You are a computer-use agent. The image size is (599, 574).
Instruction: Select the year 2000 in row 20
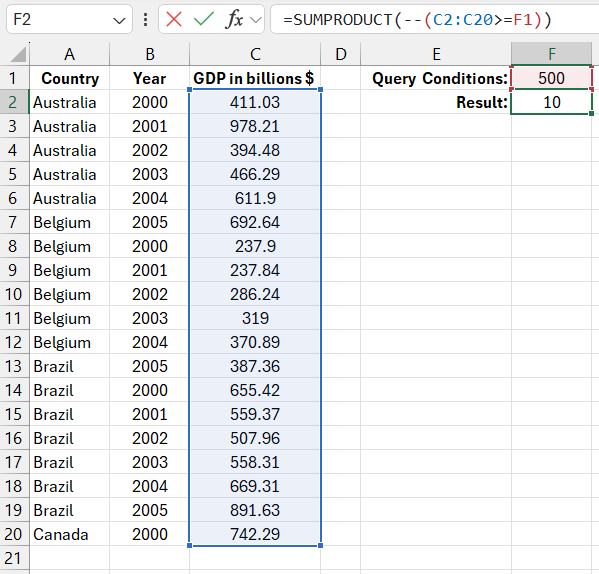click(149, 534)
